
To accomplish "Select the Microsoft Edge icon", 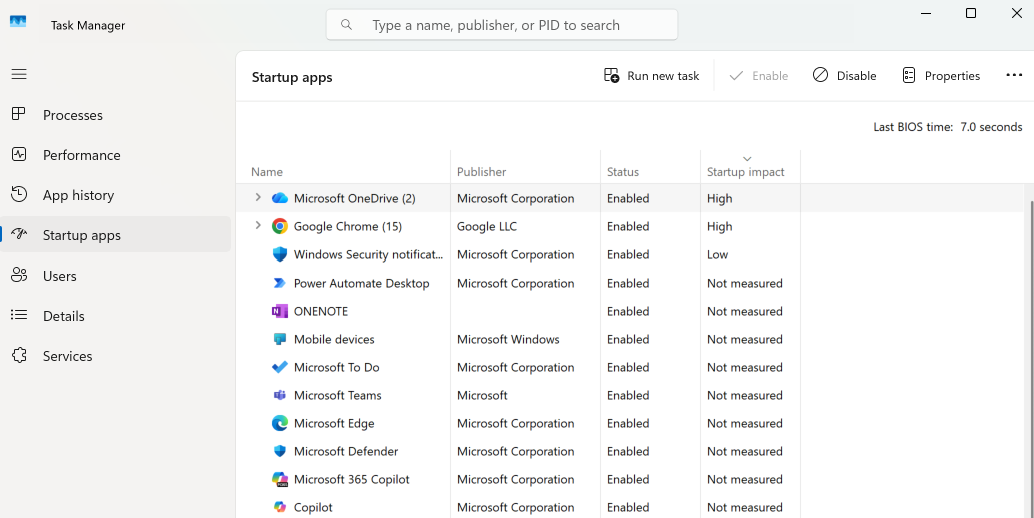I will 280,423.
